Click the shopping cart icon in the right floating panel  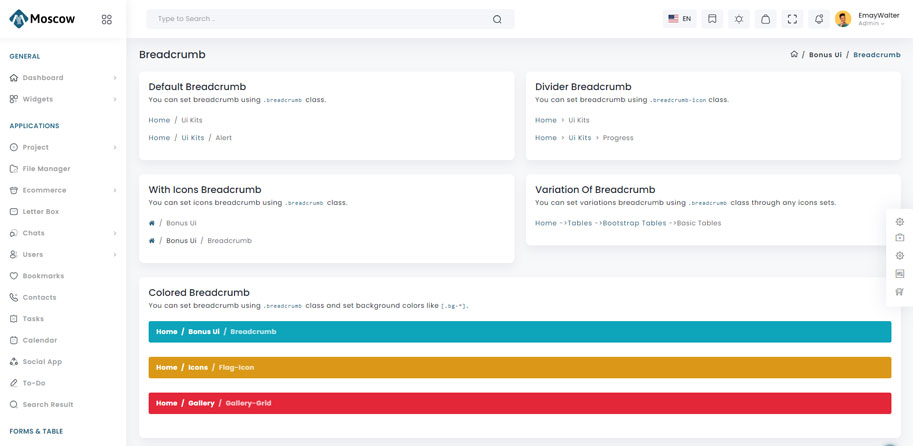(900, 292)
